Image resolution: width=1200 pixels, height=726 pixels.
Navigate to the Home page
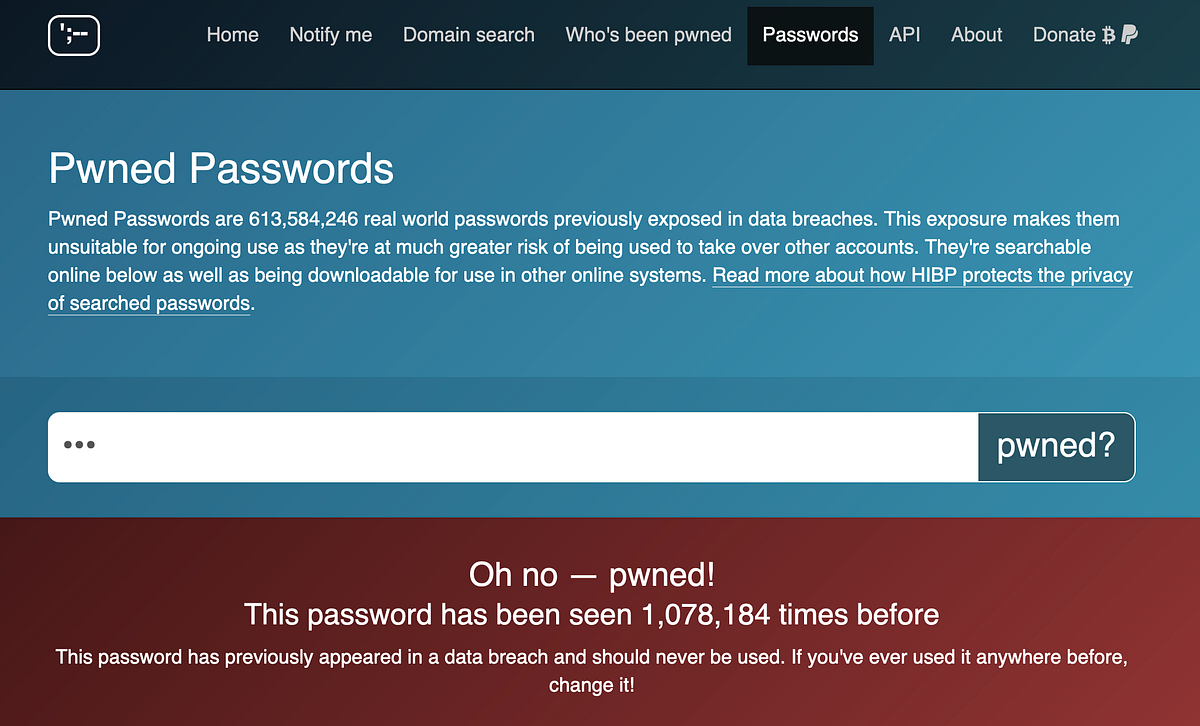232,34
